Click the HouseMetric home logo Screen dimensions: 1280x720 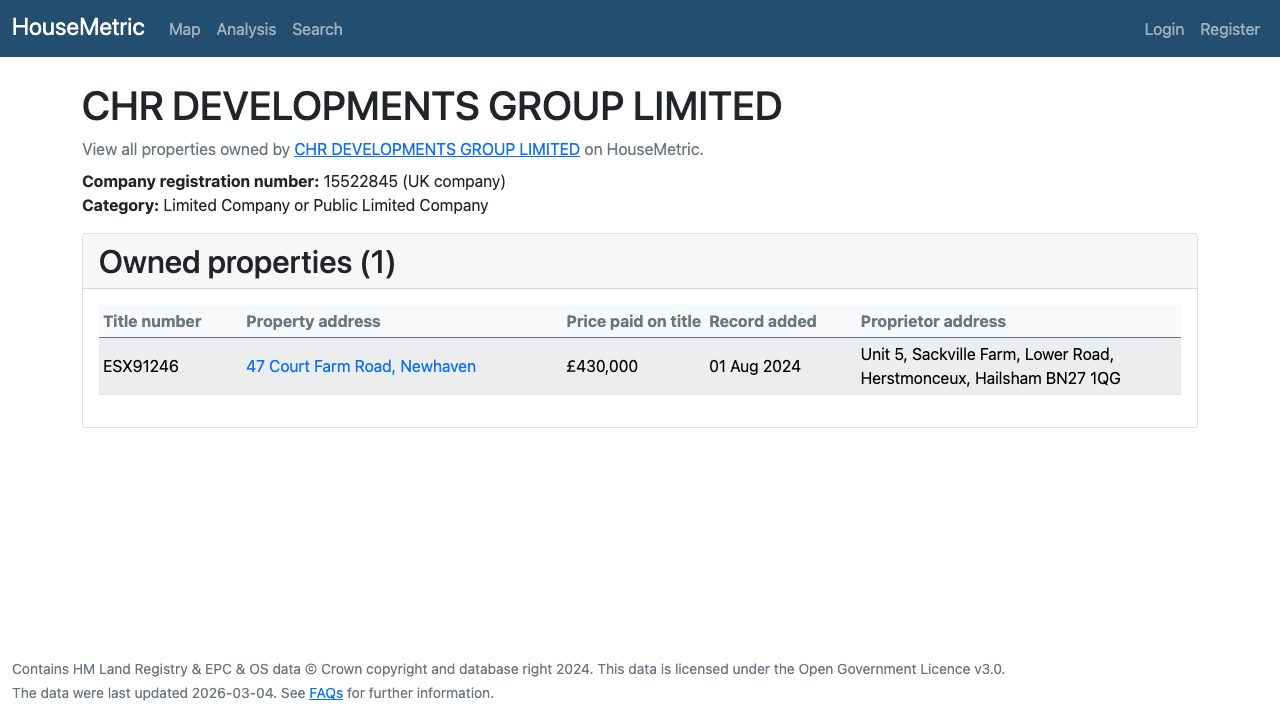[78, 27]
